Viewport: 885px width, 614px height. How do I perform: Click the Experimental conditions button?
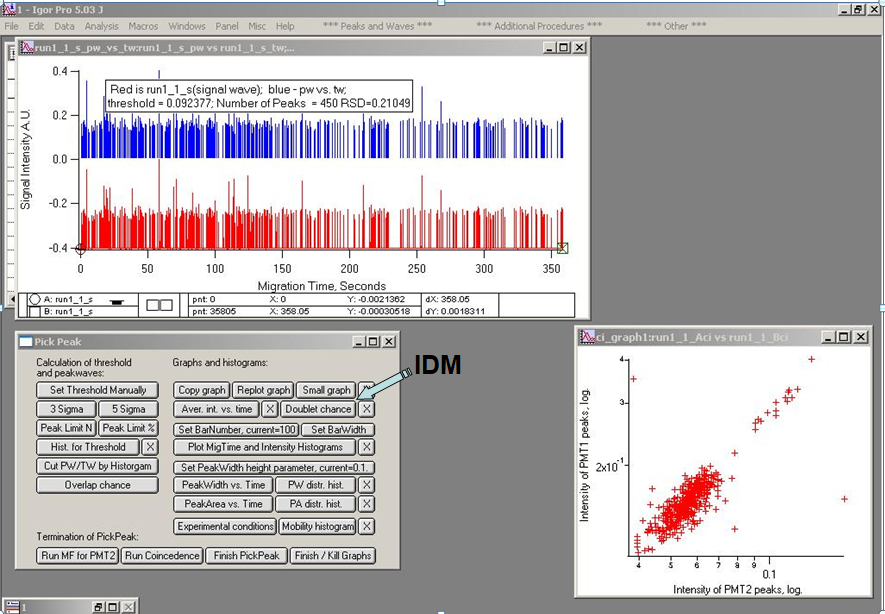click(x=225, y=527)
